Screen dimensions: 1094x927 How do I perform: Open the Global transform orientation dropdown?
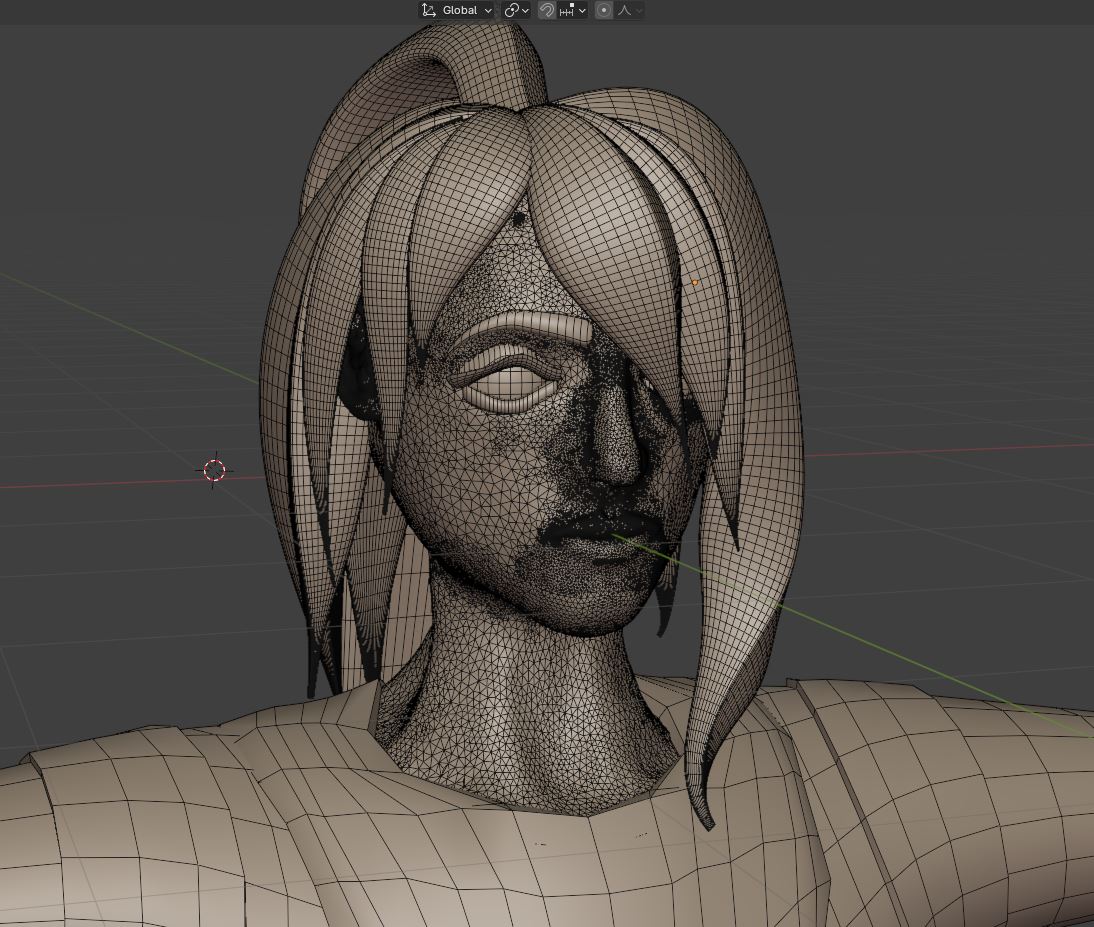click(457, 10)
